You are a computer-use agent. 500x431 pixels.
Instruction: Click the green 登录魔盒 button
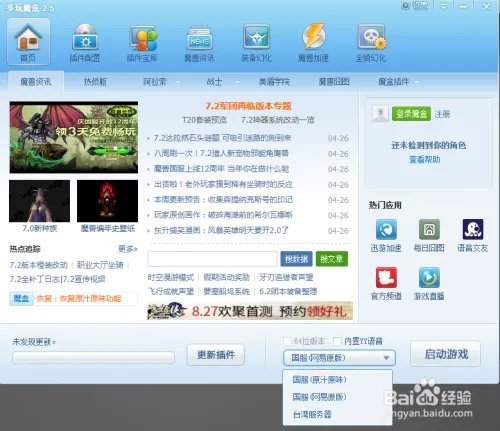coord(411,114)
